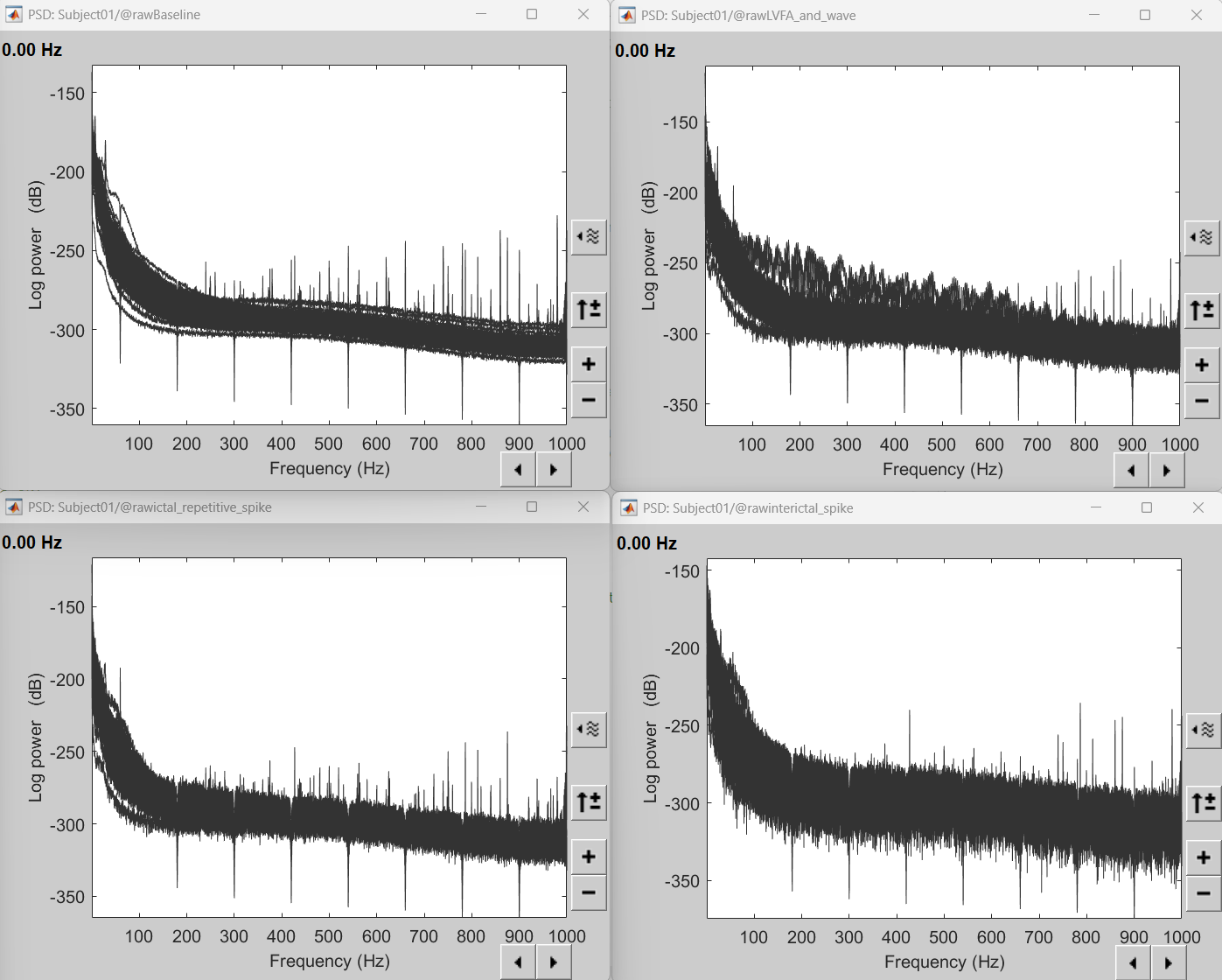Click previous arrow in rawictal_repetitive_spike window

coord(518,962)
